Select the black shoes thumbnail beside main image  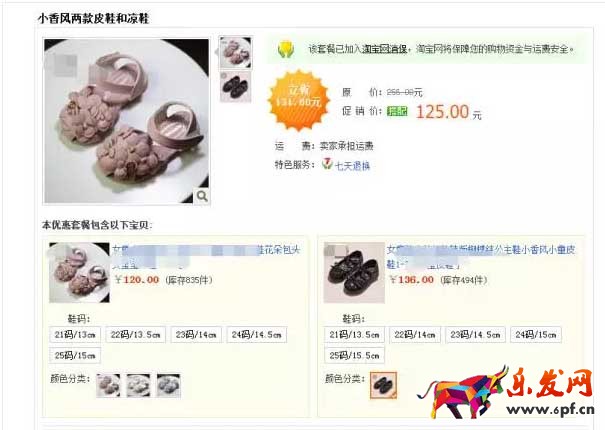tap(235, 86)
